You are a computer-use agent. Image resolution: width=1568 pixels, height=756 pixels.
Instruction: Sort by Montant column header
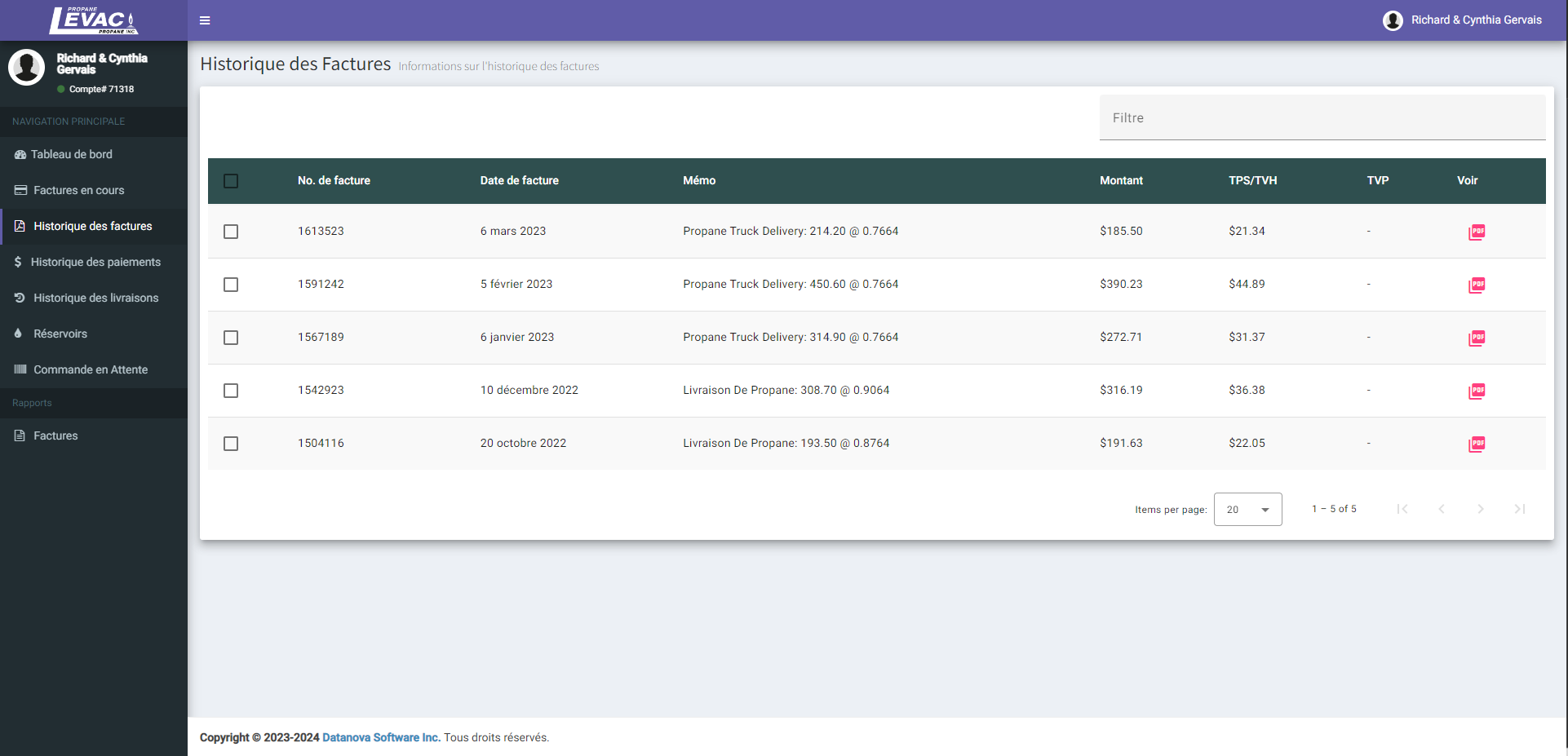1121,180
